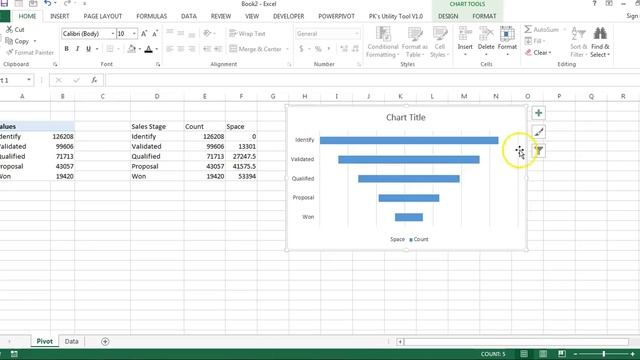Click the zoom in plus button
The height and width of the screenshot is (360, 640).
coord(633,354)
